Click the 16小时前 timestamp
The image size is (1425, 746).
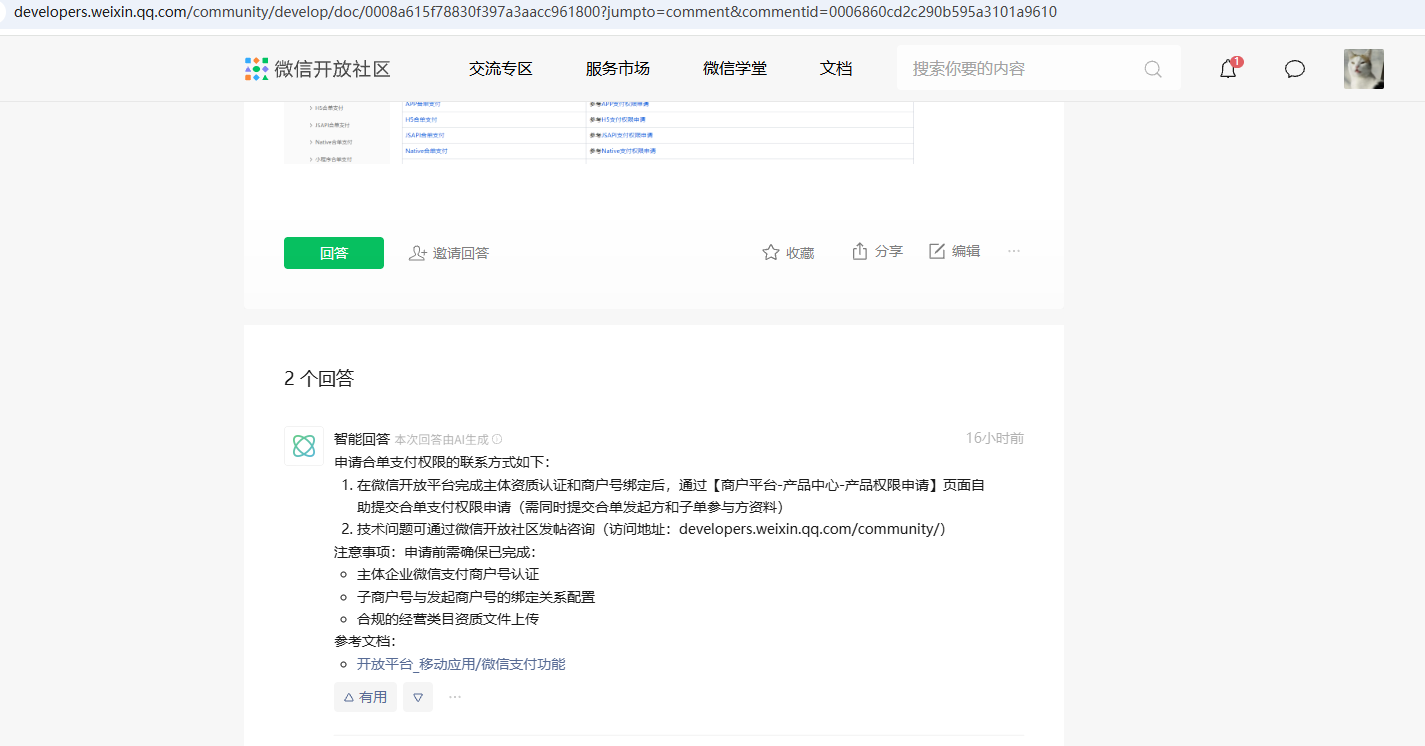tap(994, 438)
